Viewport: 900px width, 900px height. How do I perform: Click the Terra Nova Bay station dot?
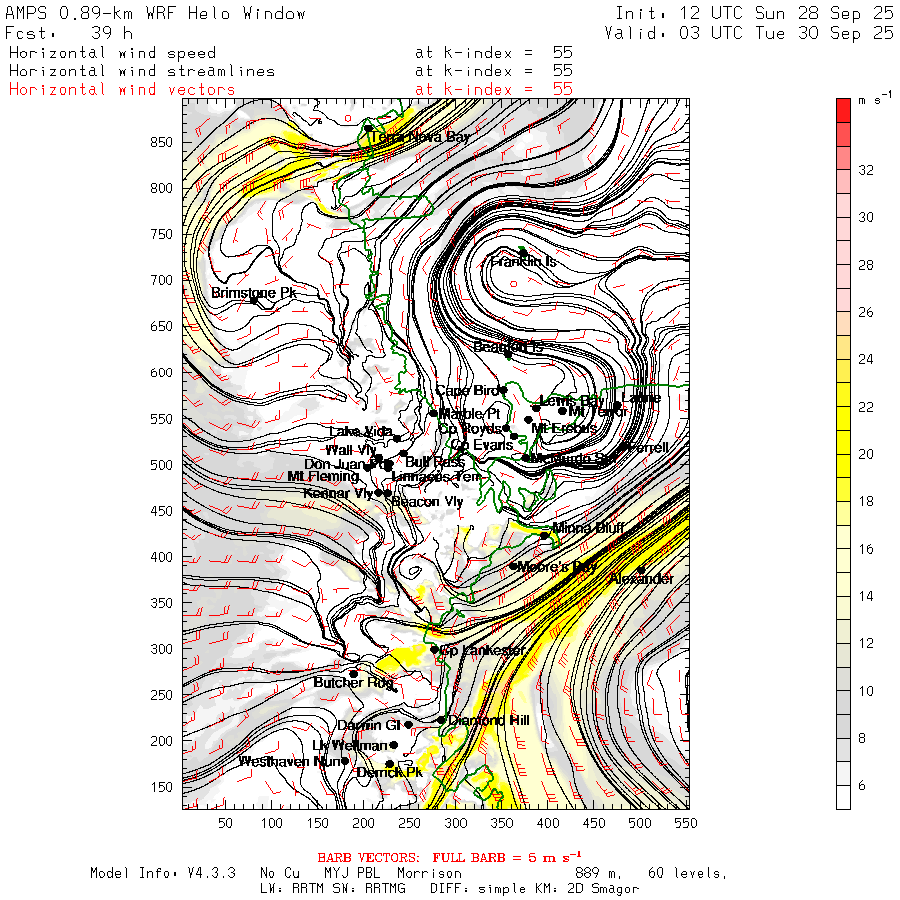[368, 128]
